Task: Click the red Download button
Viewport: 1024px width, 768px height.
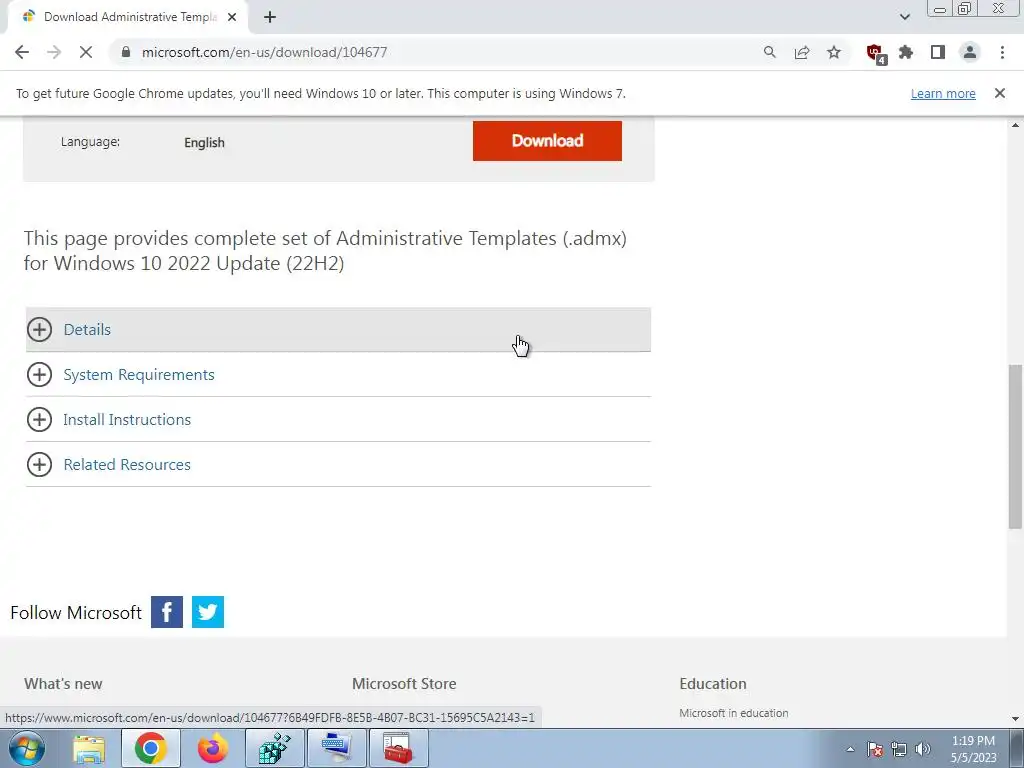Action: click(x=547, y=140)
